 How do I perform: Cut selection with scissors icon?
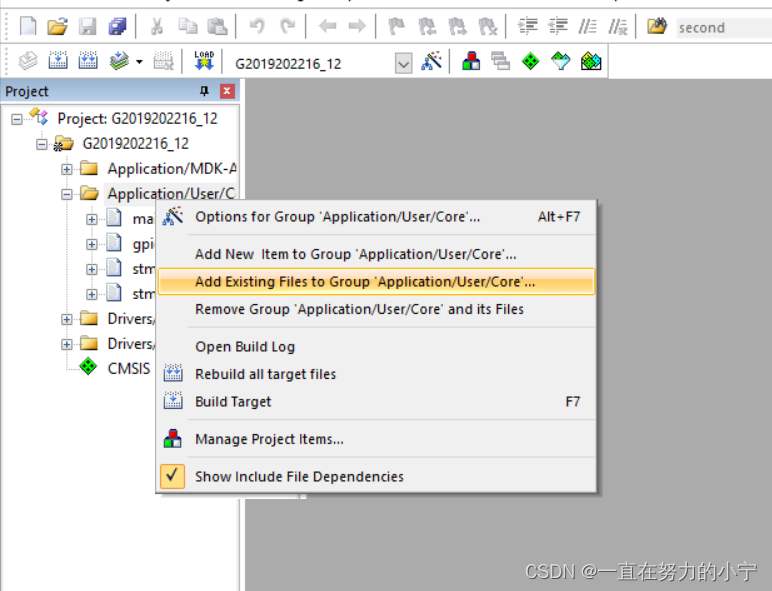coord(157,26)
